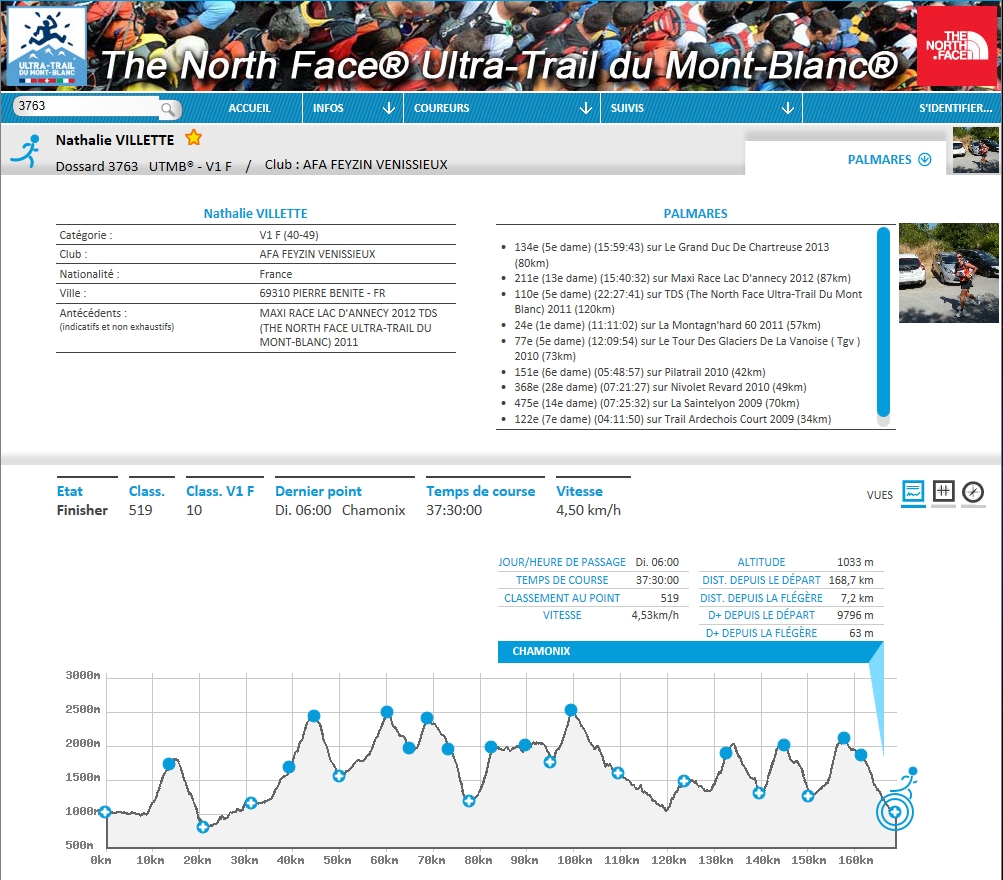Select the profile chart view icon
This screenshot has height=880, width=1003.
(913, 492)
